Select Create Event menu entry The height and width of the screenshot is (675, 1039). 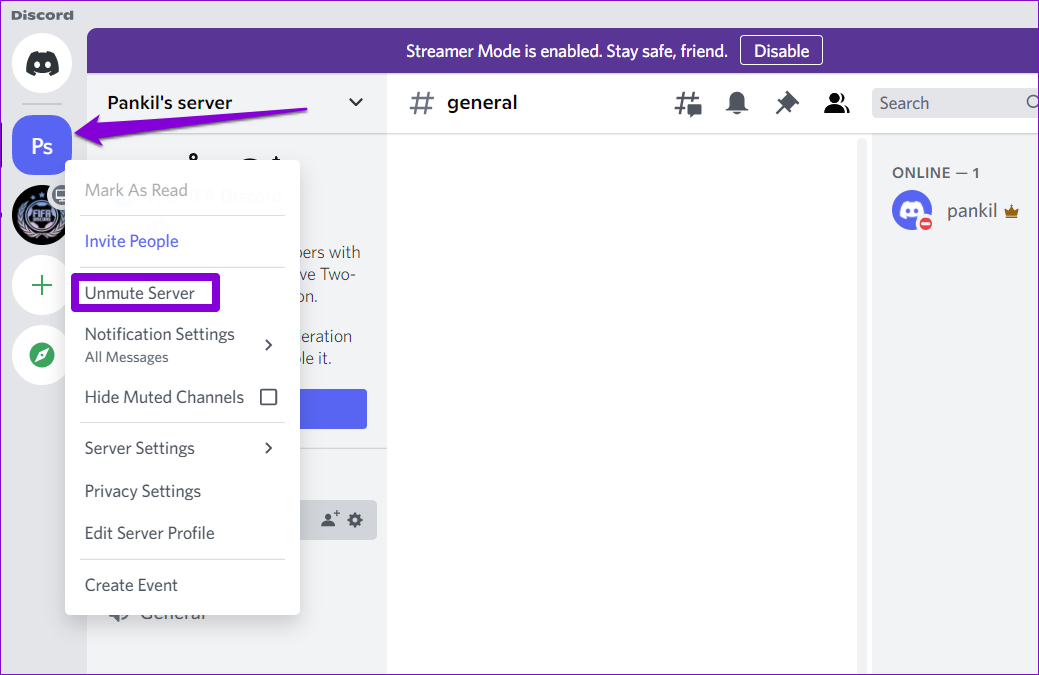182,585
